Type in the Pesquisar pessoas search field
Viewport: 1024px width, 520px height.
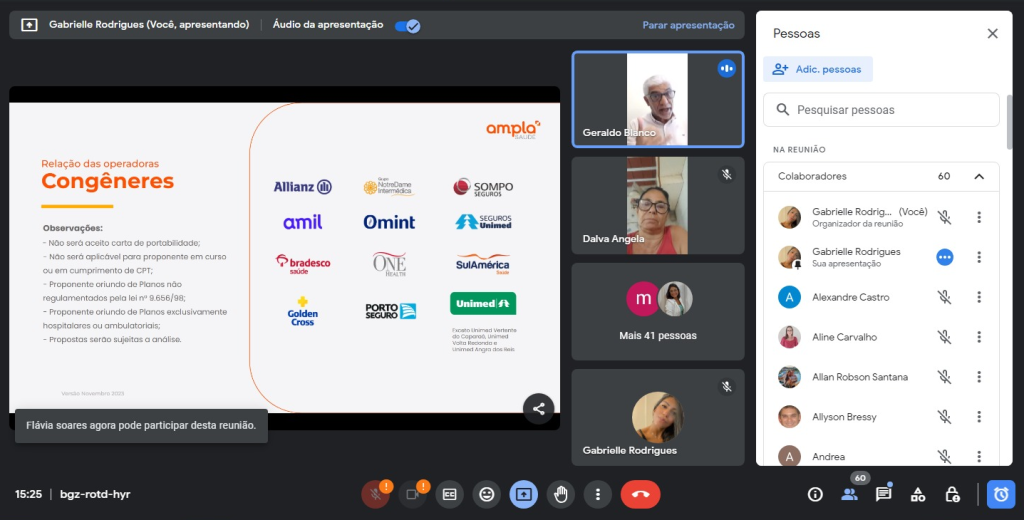pos(890,110)
